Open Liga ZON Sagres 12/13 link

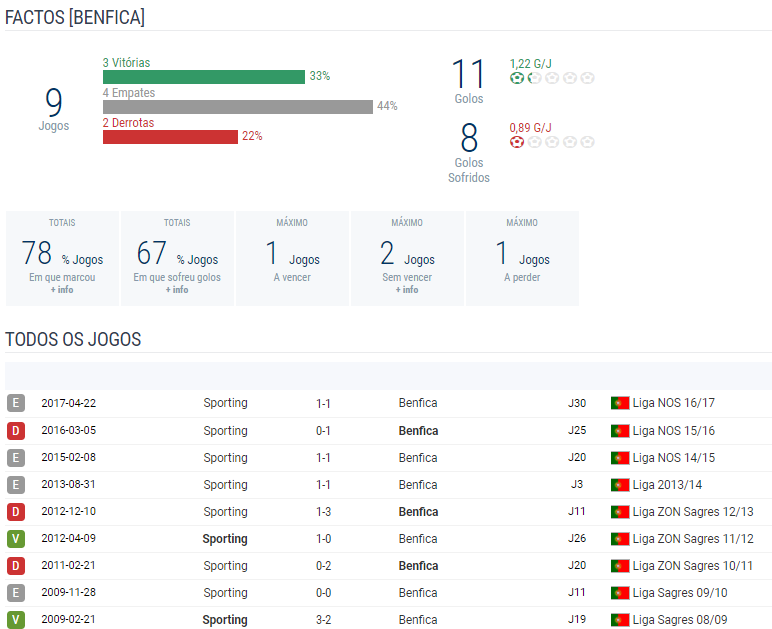point(693,512)
